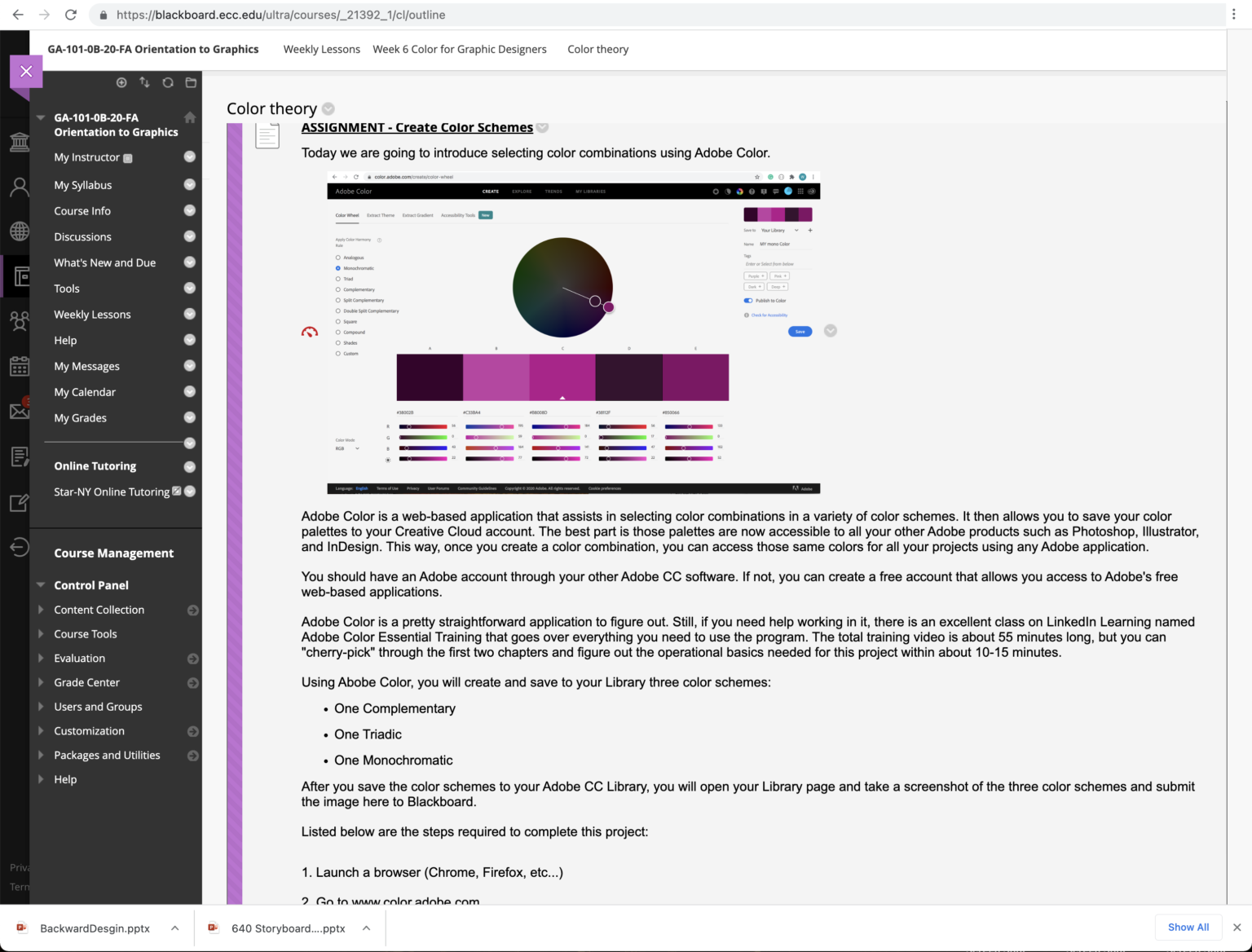
Task: Click Week 6 Color for Graphic Designers breadcrumb
Action: coord(460,49)
